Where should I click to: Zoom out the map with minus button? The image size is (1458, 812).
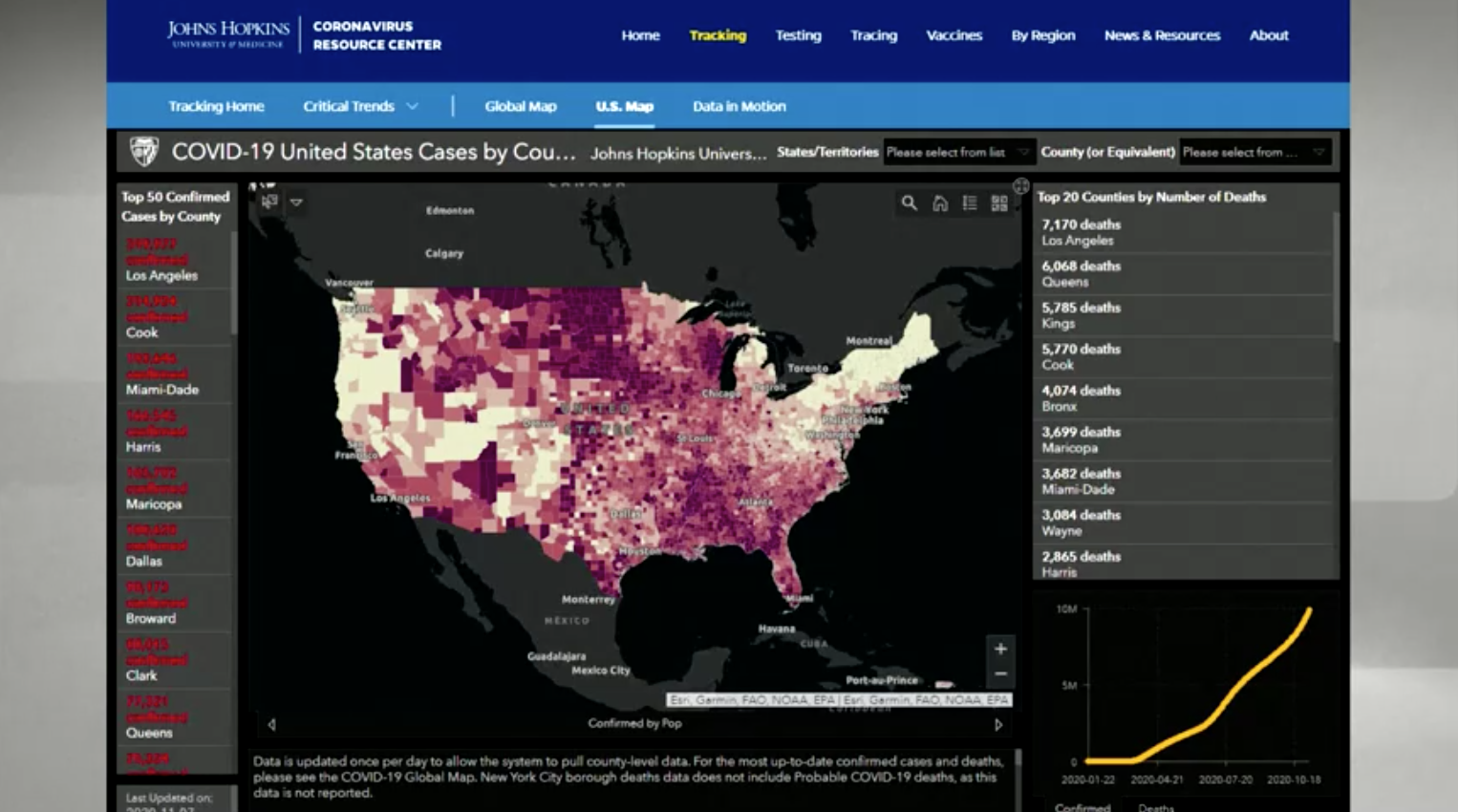click(1000, 674)
